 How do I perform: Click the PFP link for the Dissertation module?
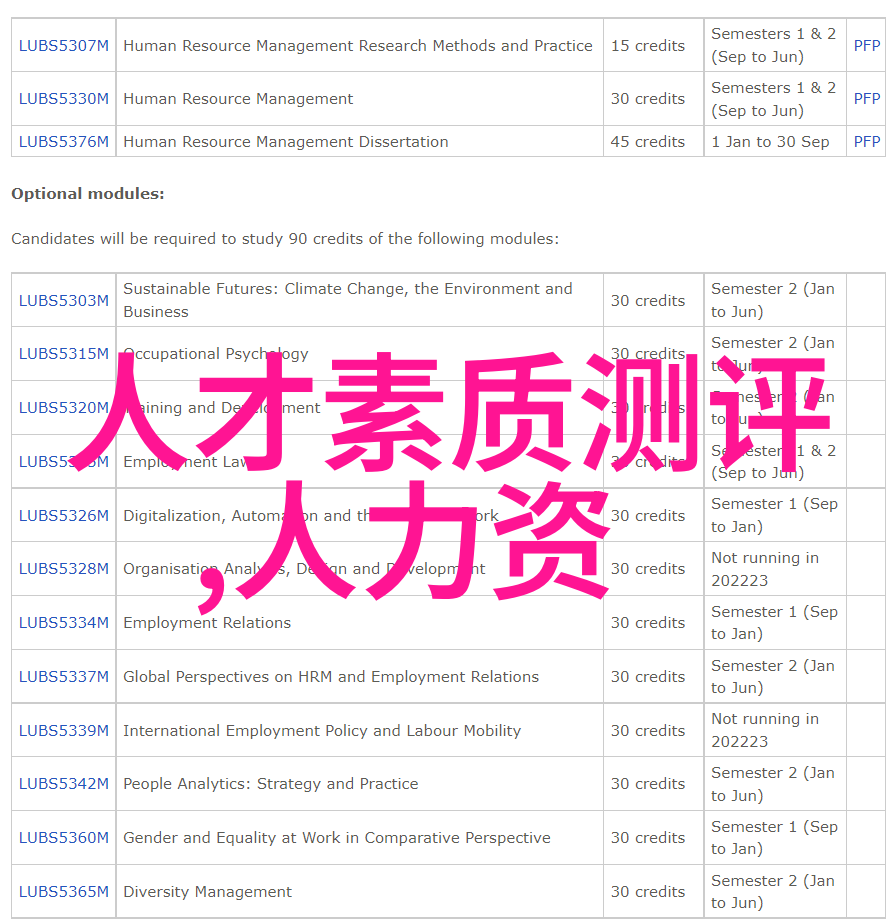tap(867, 142)
